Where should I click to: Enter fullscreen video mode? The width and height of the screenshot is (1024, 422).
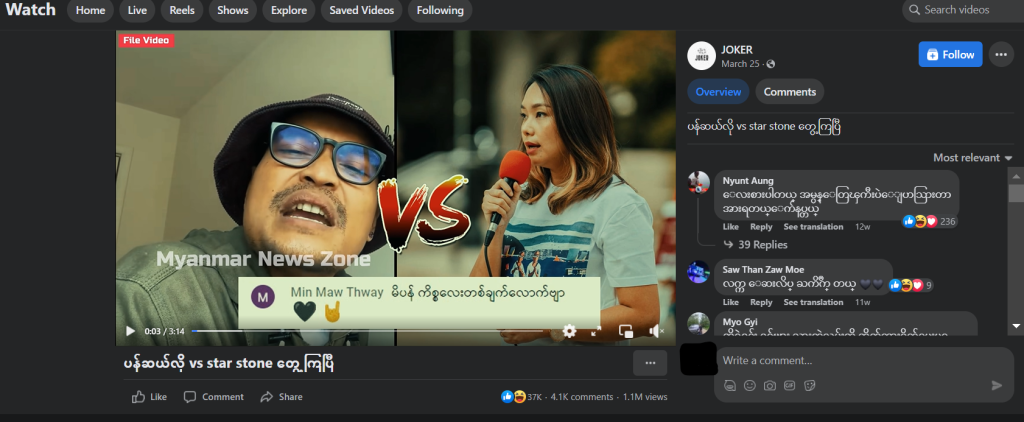[598, 331]
